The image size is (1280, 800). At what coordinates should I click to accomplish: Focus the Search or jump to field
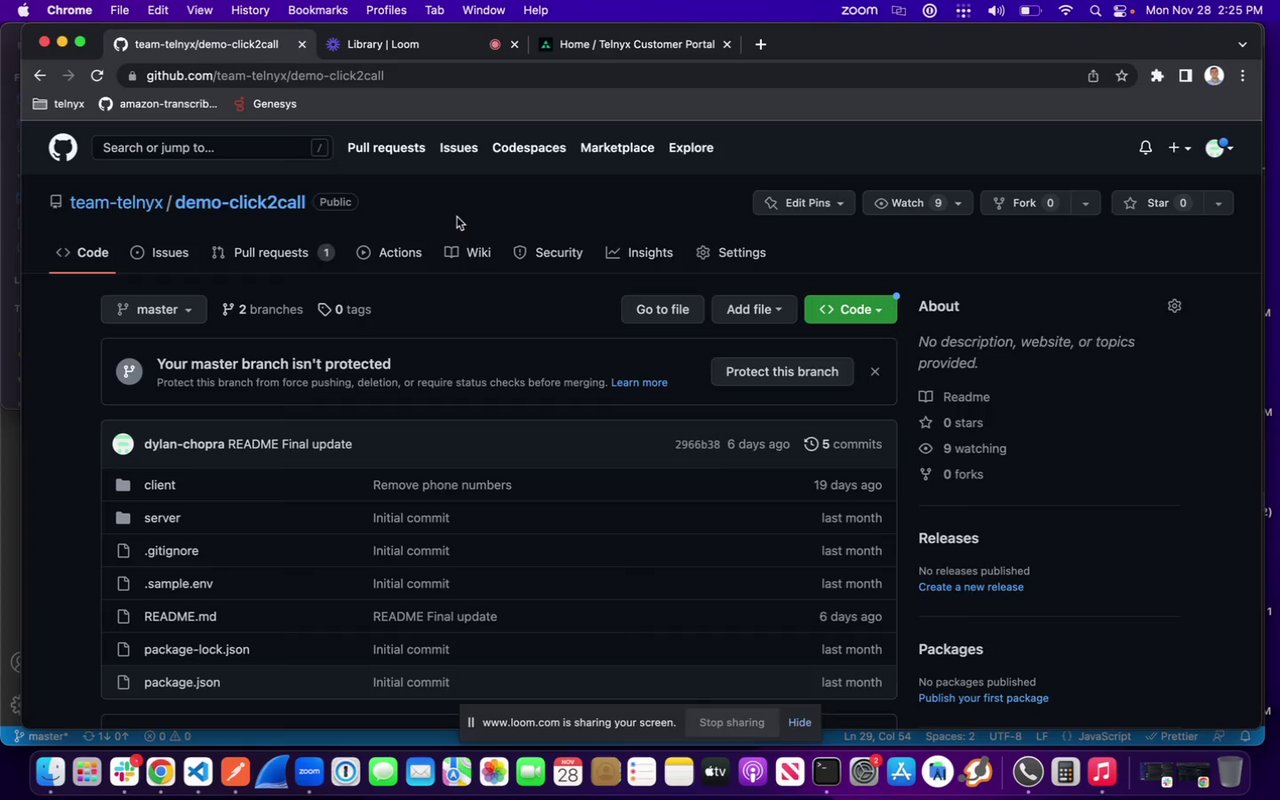tap(212, 148)
